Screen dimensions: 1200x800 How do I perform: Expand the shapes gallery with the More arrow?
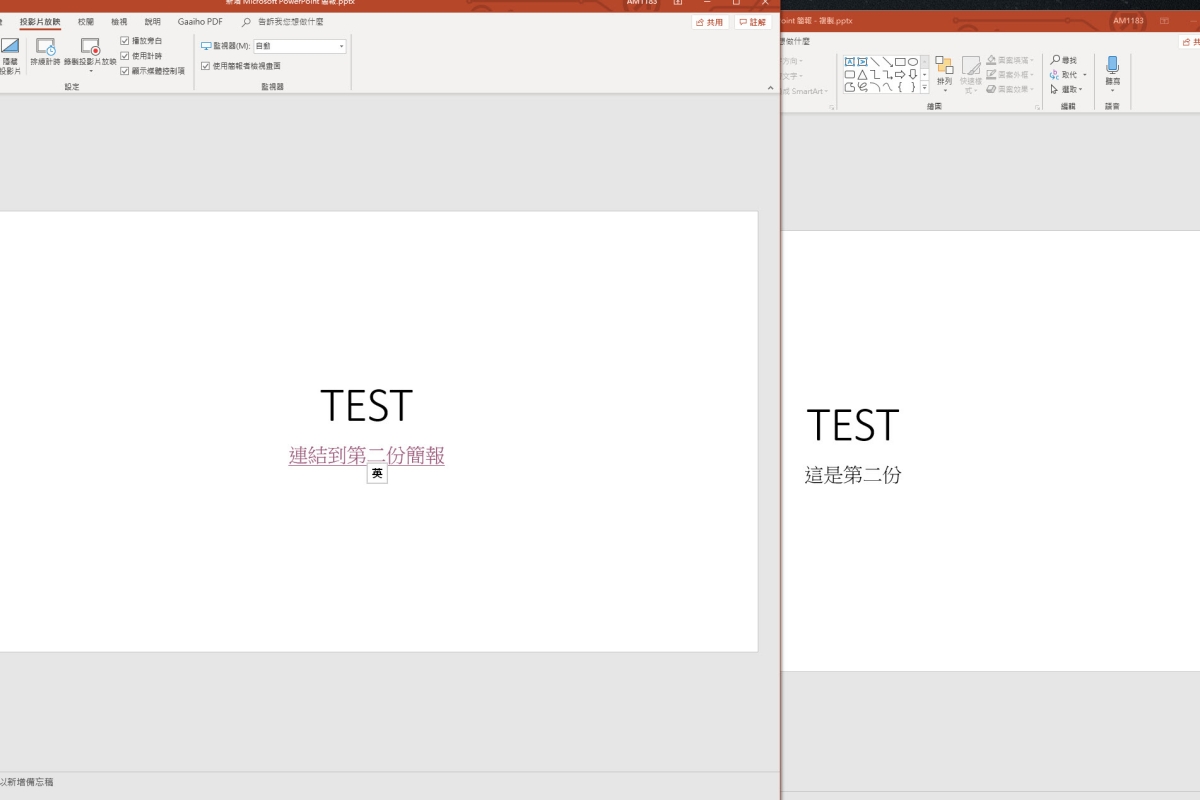[924, 88]
